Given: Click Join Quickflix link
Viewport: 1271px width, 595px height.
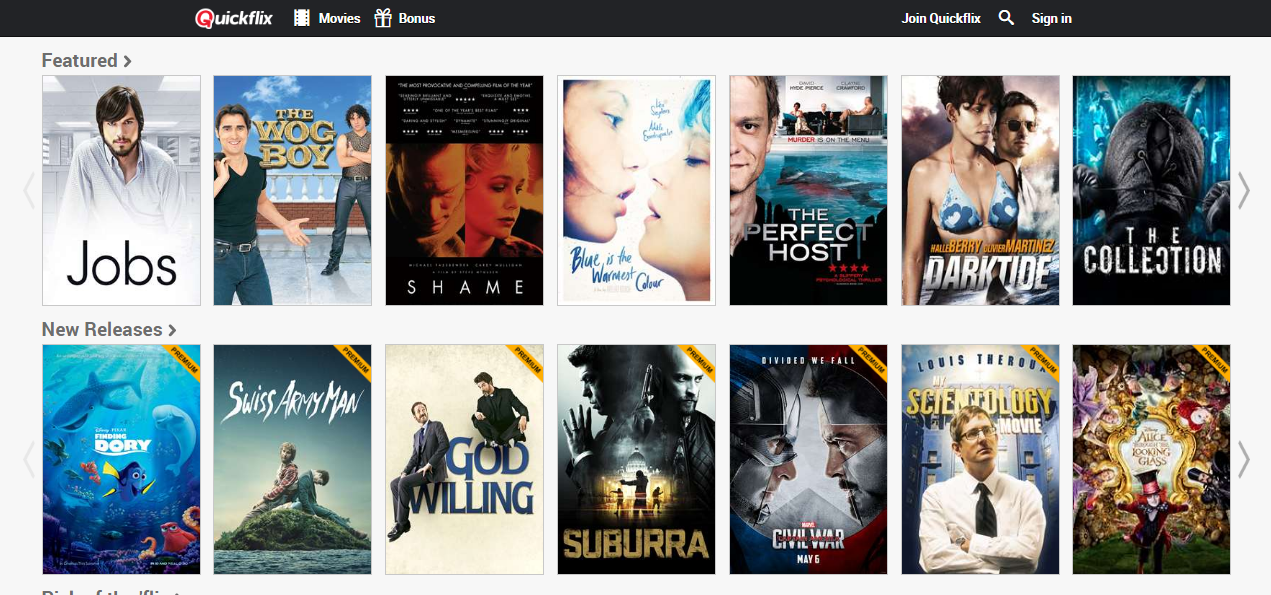Looking at the screenshot, I should [941, 18].
